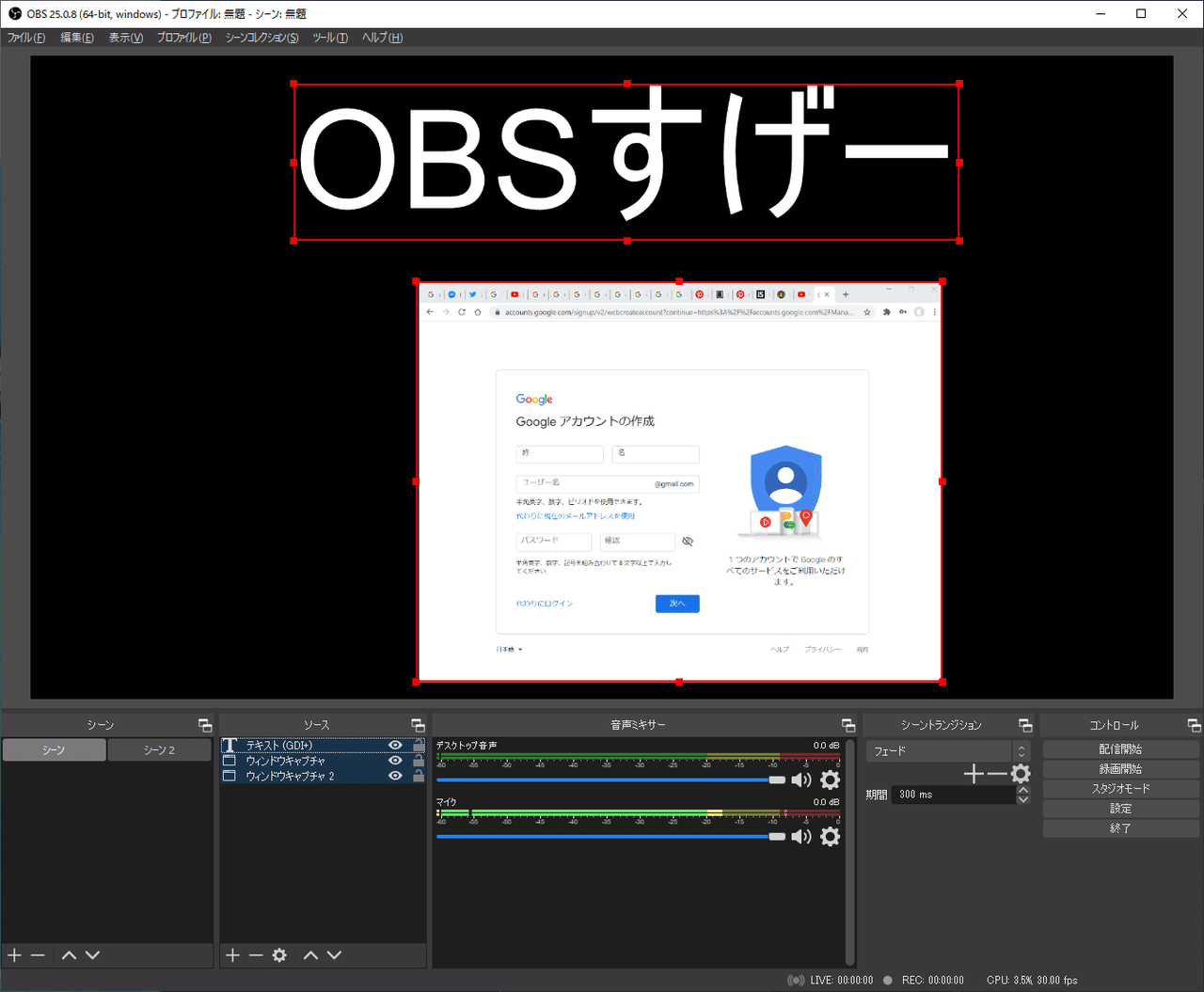Lock the テキスト (GDI+) source

(419, 746)
